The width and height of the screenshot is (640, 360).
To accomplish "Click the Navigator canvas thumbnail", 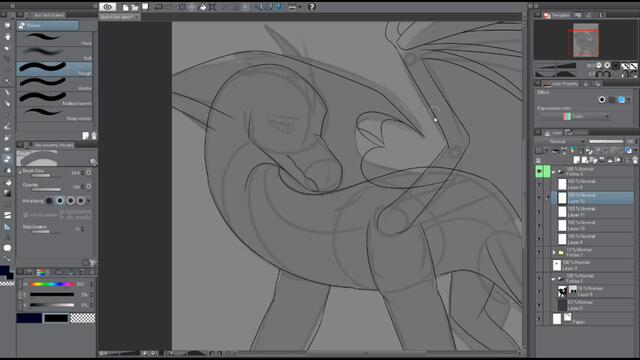I will 586,40.
